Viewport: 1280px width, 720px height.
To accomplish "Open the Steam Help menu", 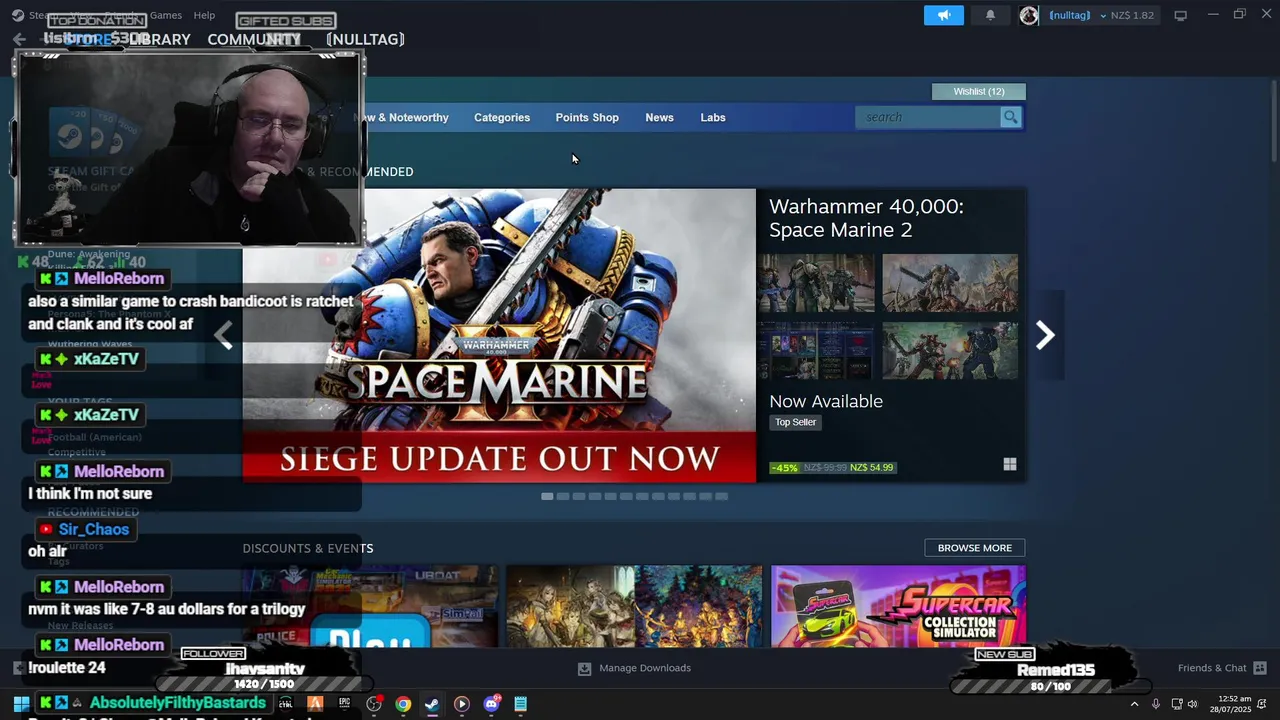I will click(204, 15).
